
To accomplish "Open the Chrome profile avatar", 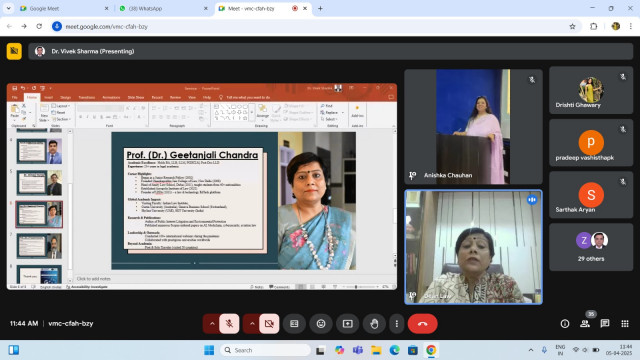I will 616,27.
